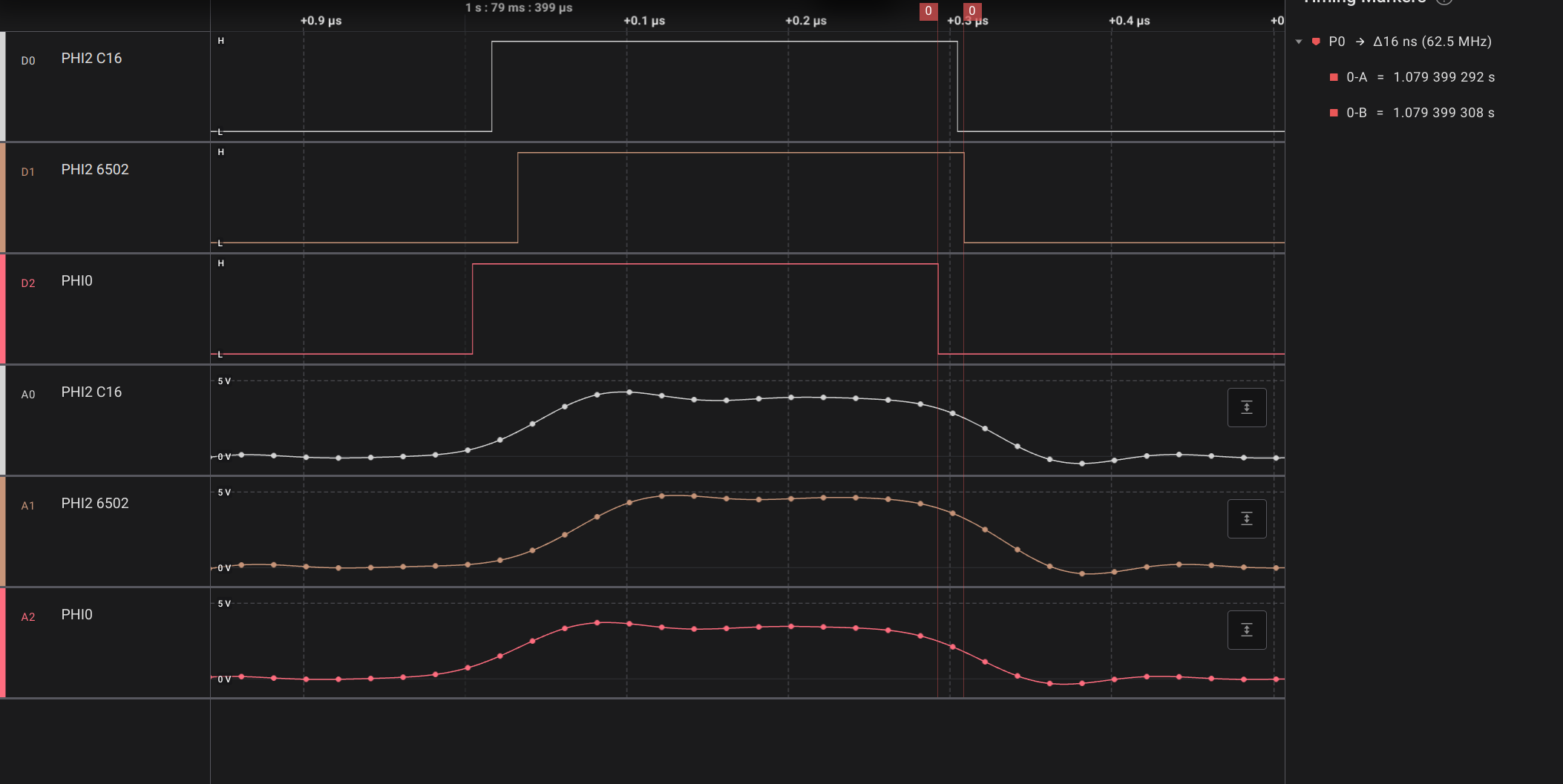Click the 0-A timestamp value 1.079 399 292 s
The image size is (1563, 784).
(1444, 77)
